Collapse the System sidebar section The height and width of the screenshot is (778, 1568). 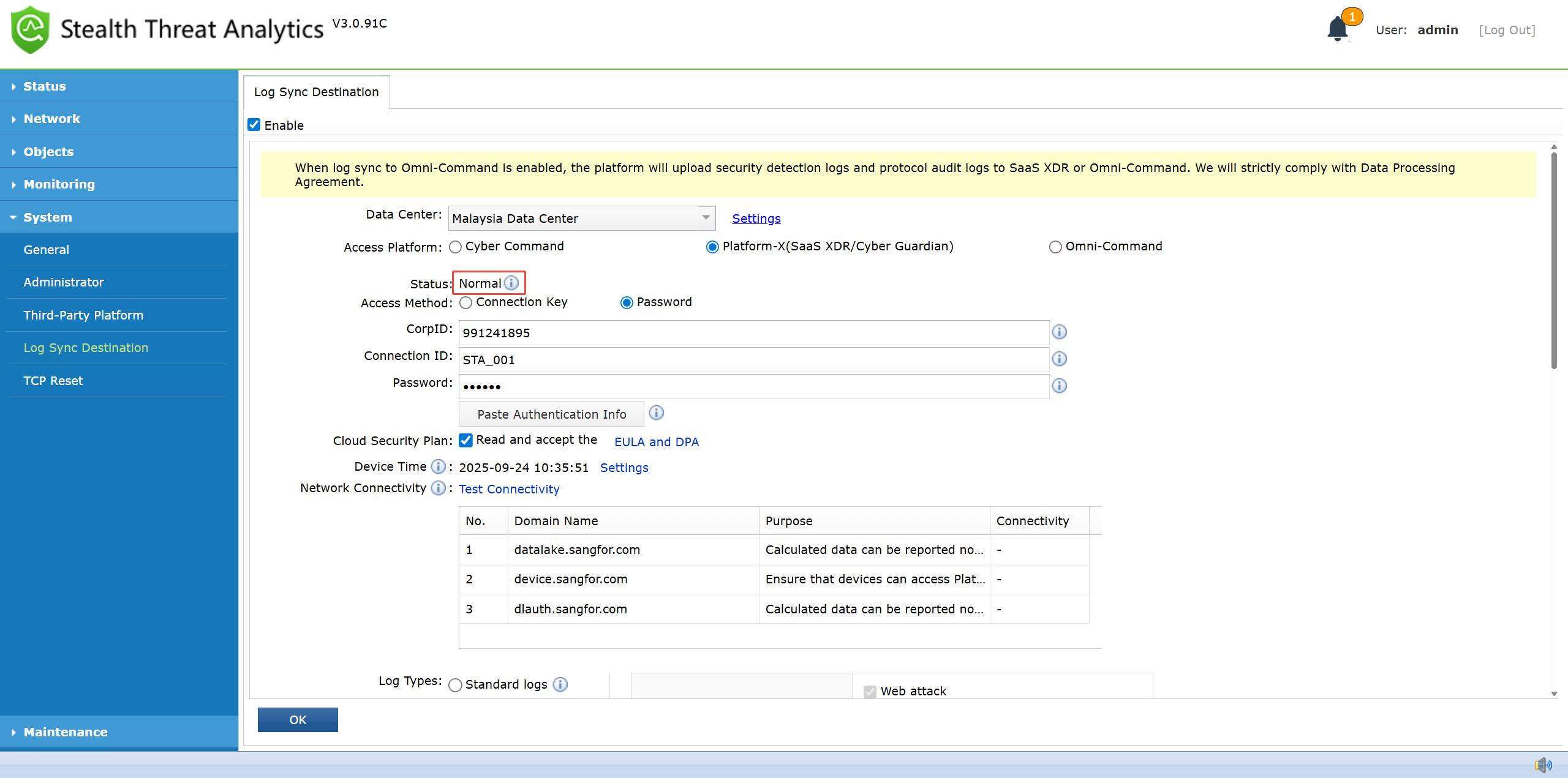[48, 217]
